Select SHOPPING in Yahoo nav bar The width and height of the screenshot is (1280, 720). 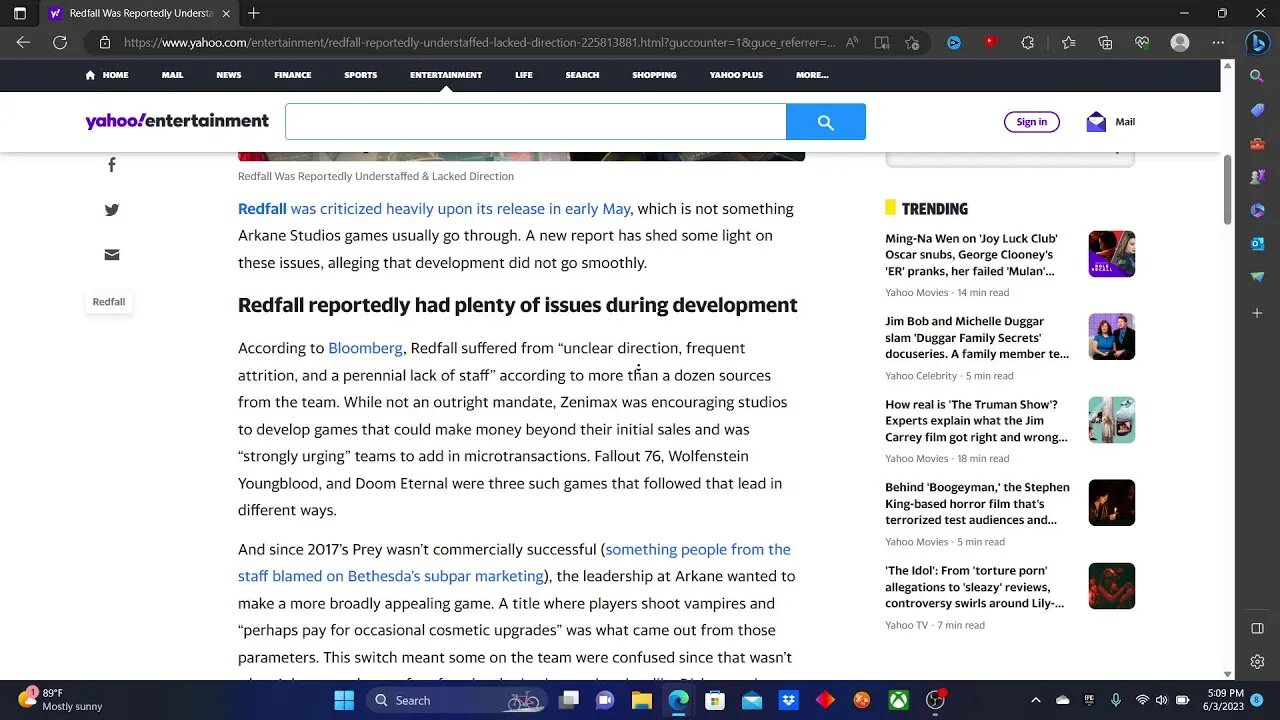(x=654, y=75)
